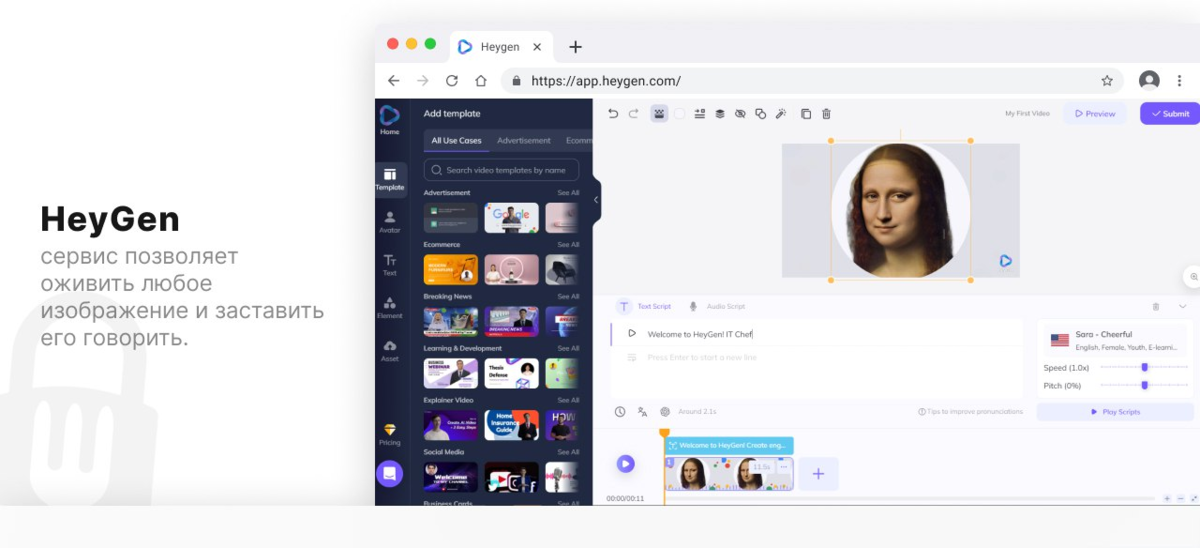Delete the script with the small trash icon
Screen dimensions: 1200x548
[x=1156, y=306]
